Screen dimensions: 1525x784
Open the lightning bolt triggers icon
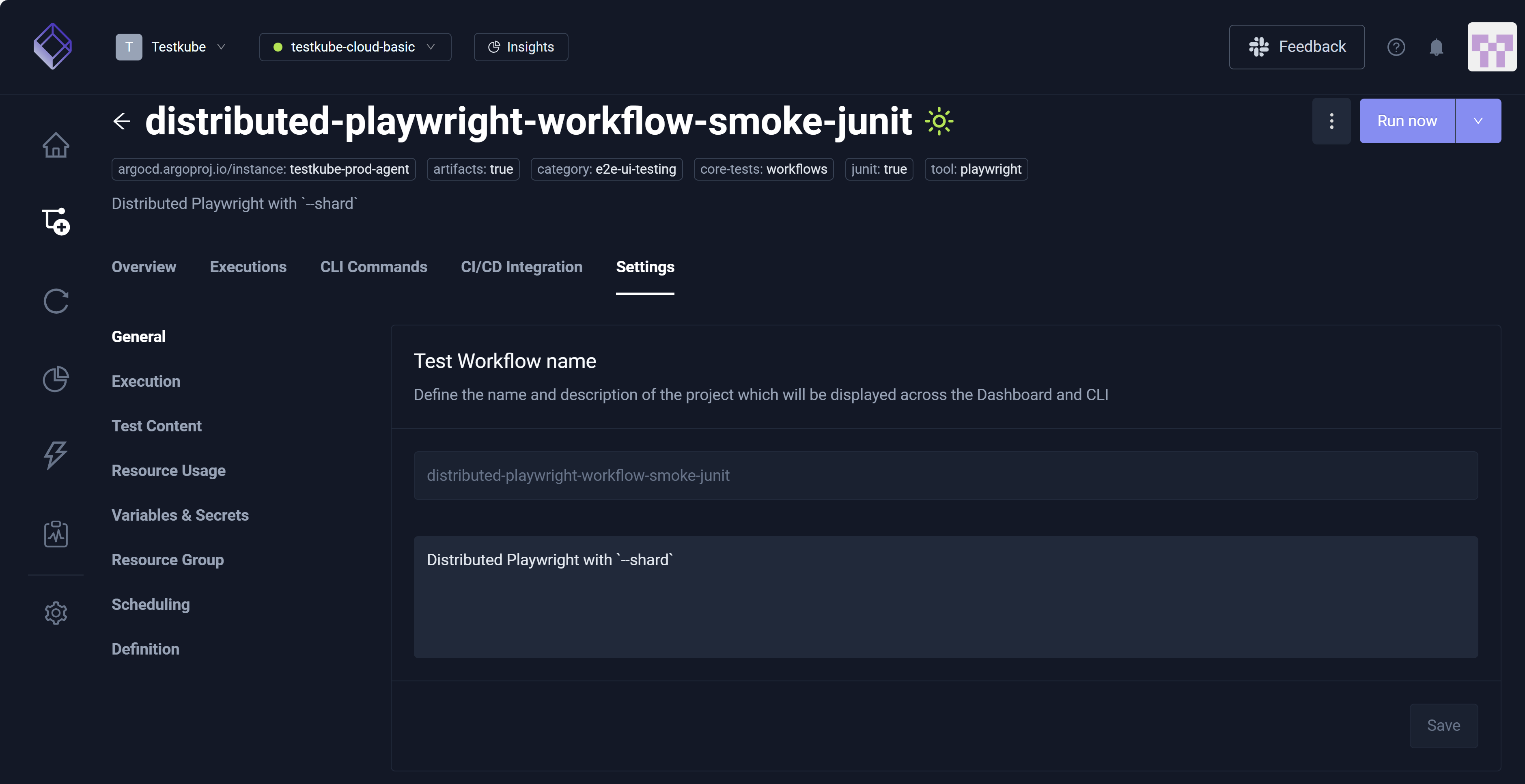point(56,455)
